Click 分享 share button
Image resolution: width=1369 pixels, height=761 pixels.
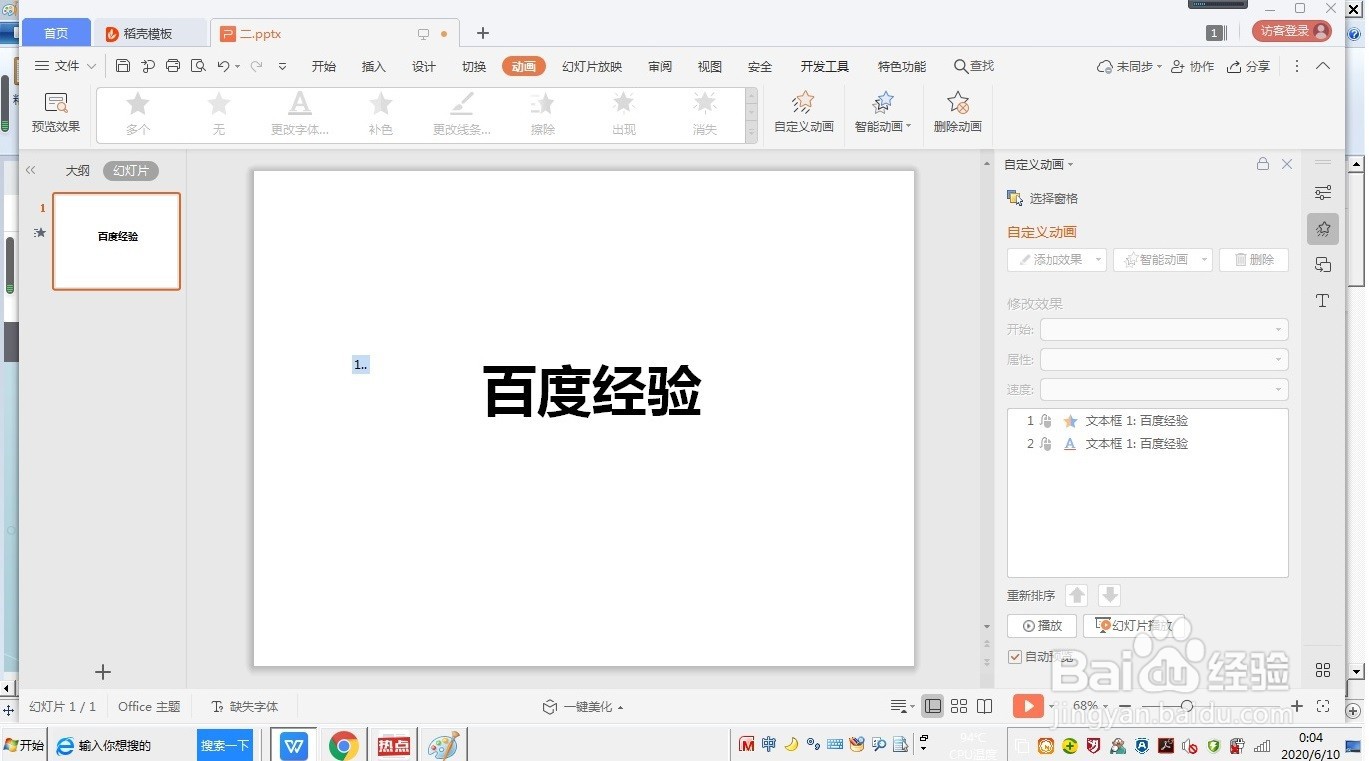1249,66
